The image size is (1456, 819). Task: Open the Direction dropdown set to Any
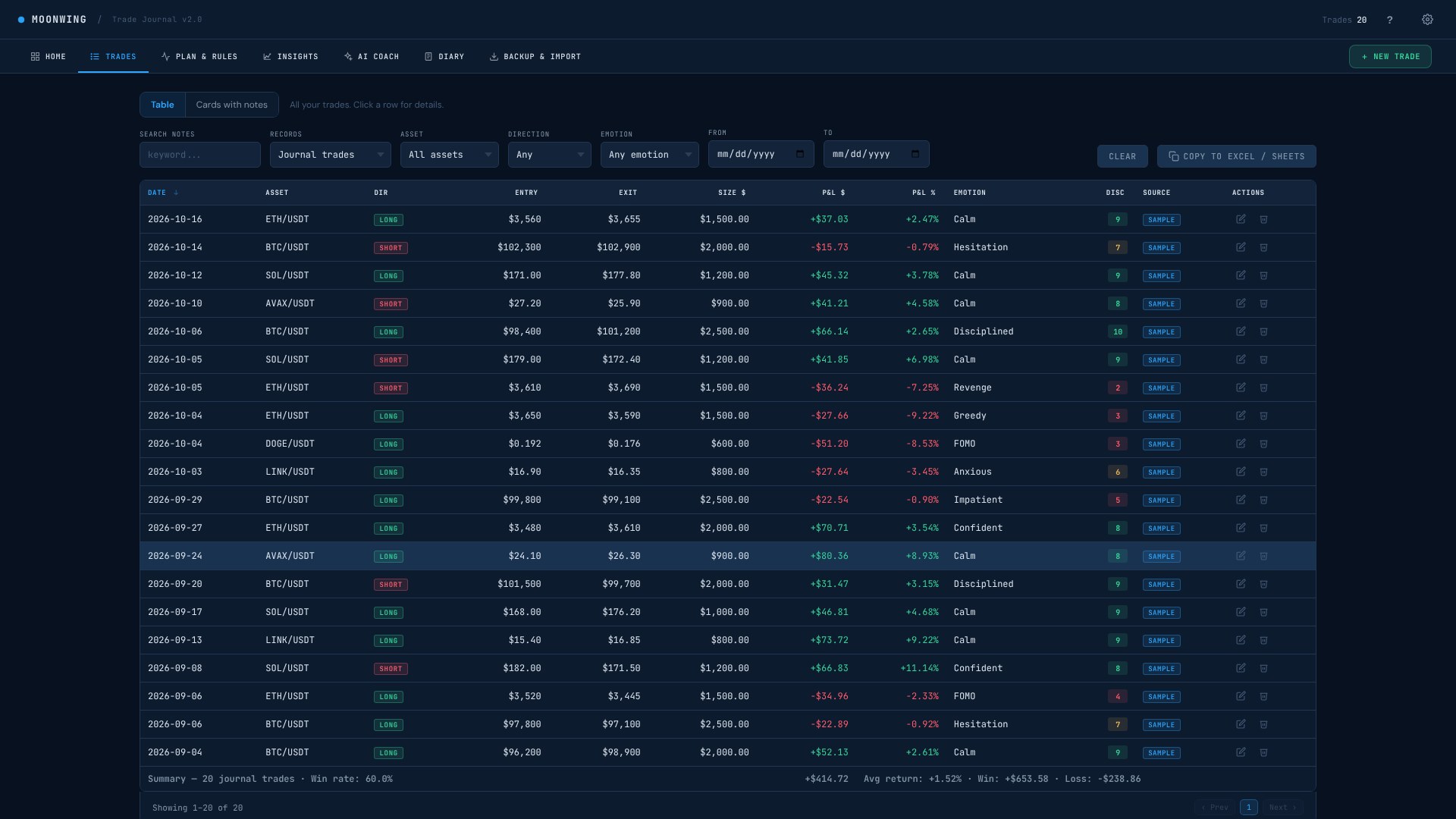[x=550, y=155]
